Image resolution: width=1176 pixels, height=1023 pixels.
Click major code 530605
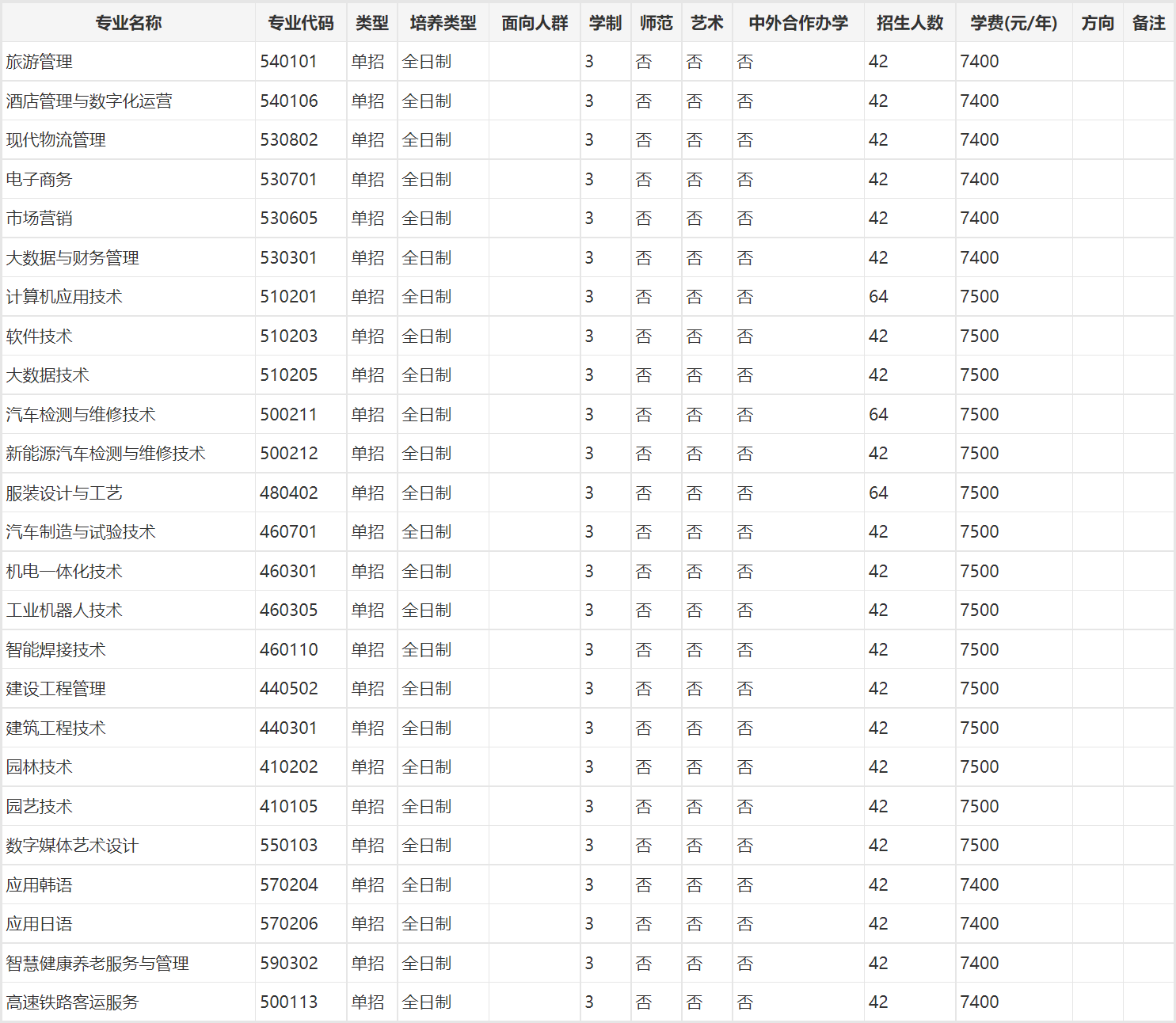click(289, 219)
